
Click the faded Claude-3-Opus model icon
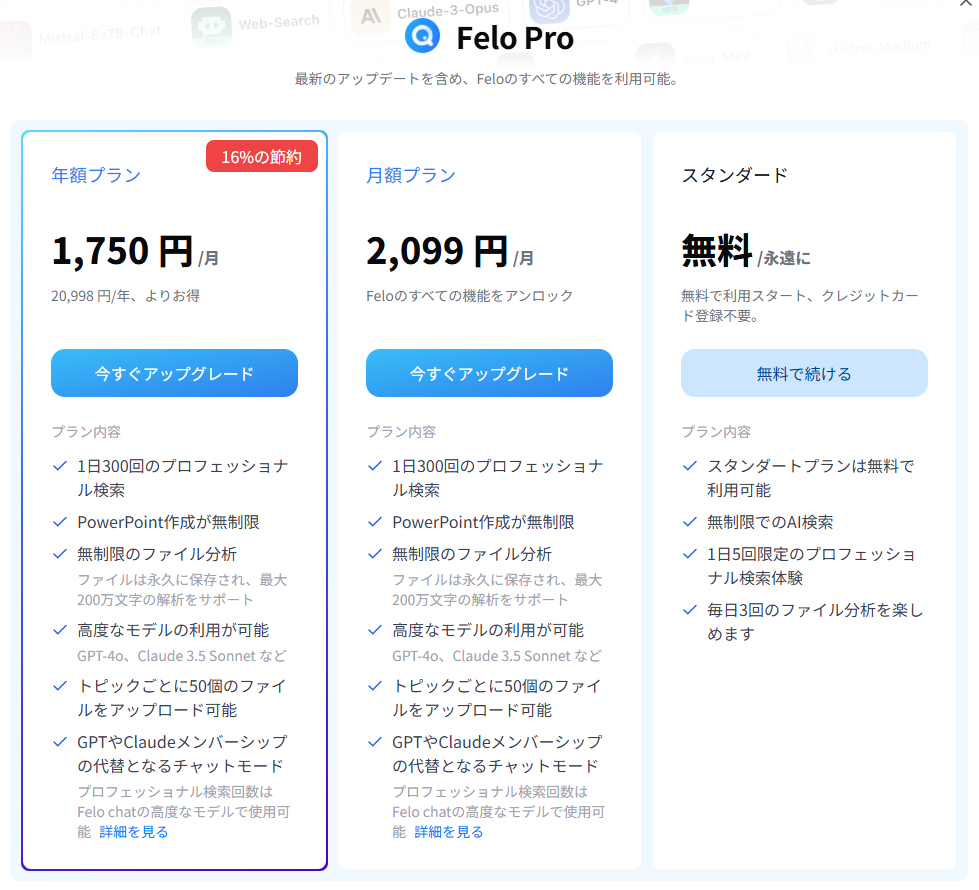370,17
